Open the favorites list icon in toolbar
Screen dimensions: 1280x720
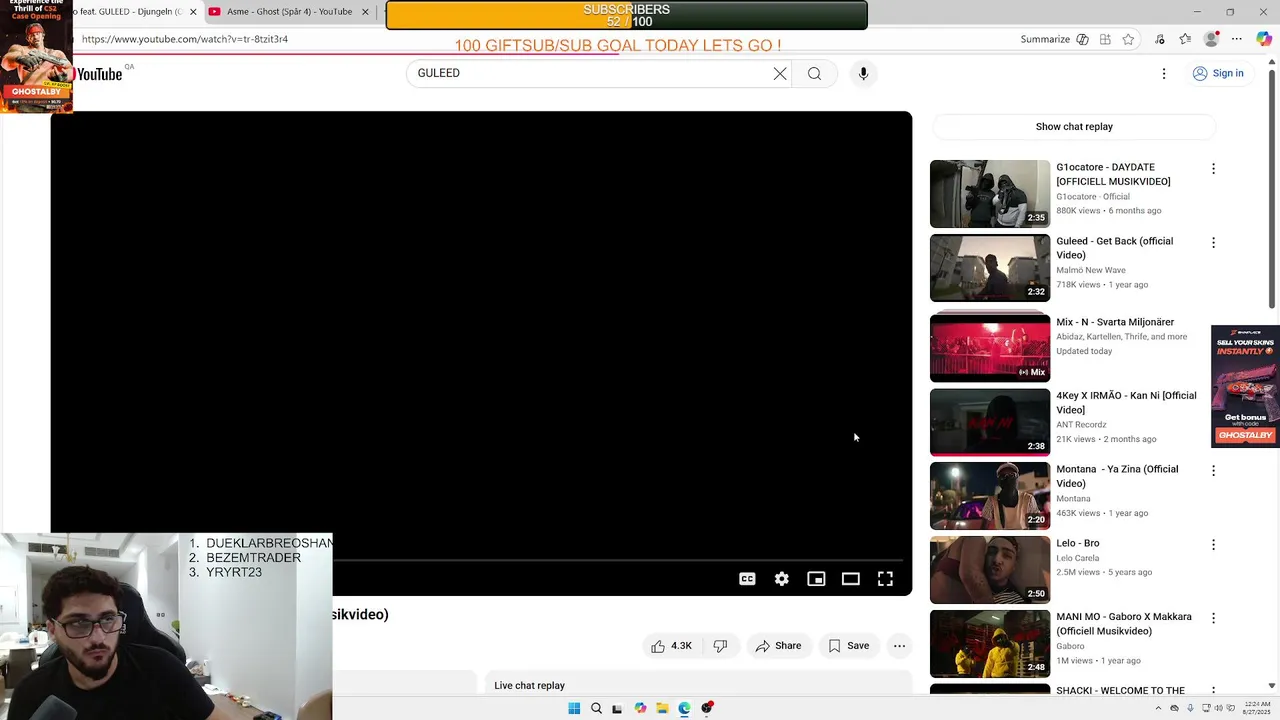tap(1185, 39)
